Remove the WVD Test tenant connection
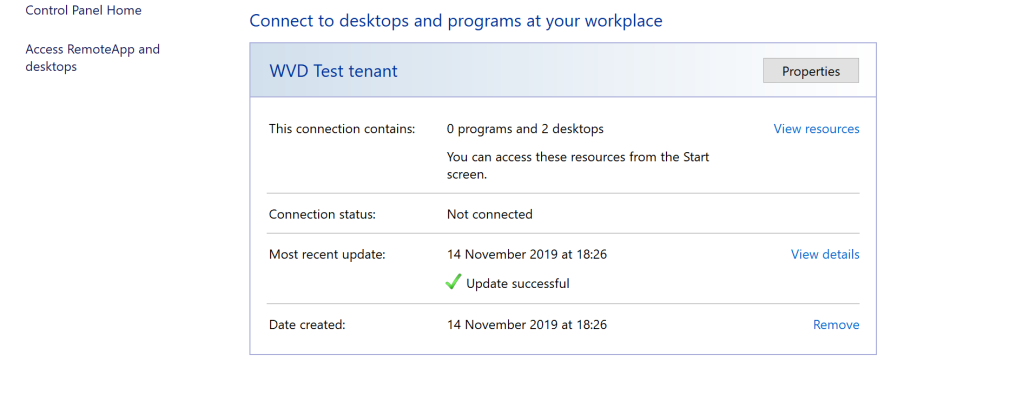 (836, 325)
